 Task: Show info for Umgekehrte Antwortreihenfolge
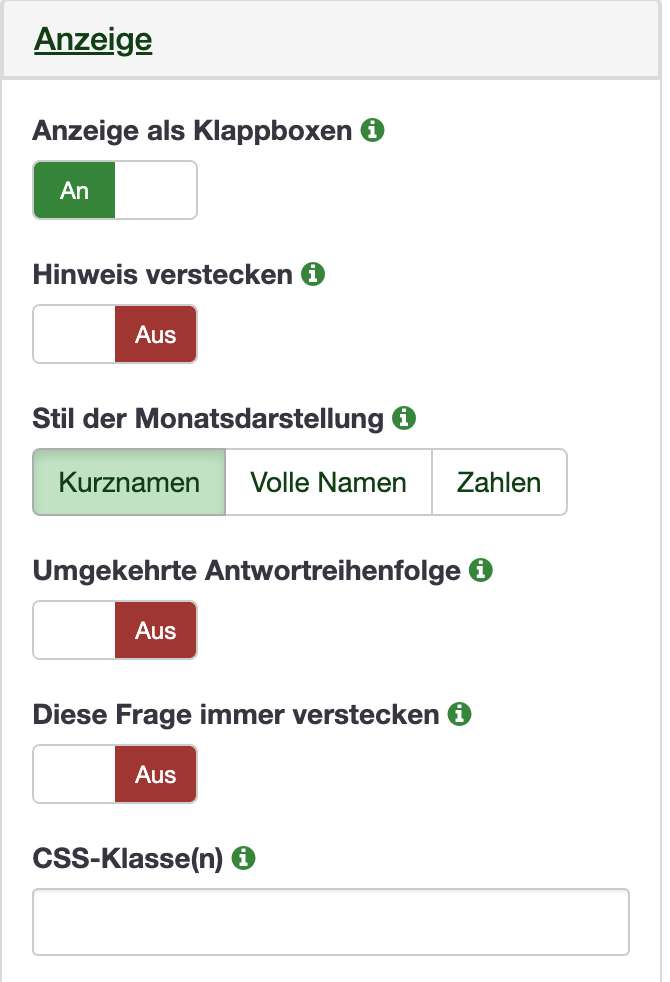point(482,570)
